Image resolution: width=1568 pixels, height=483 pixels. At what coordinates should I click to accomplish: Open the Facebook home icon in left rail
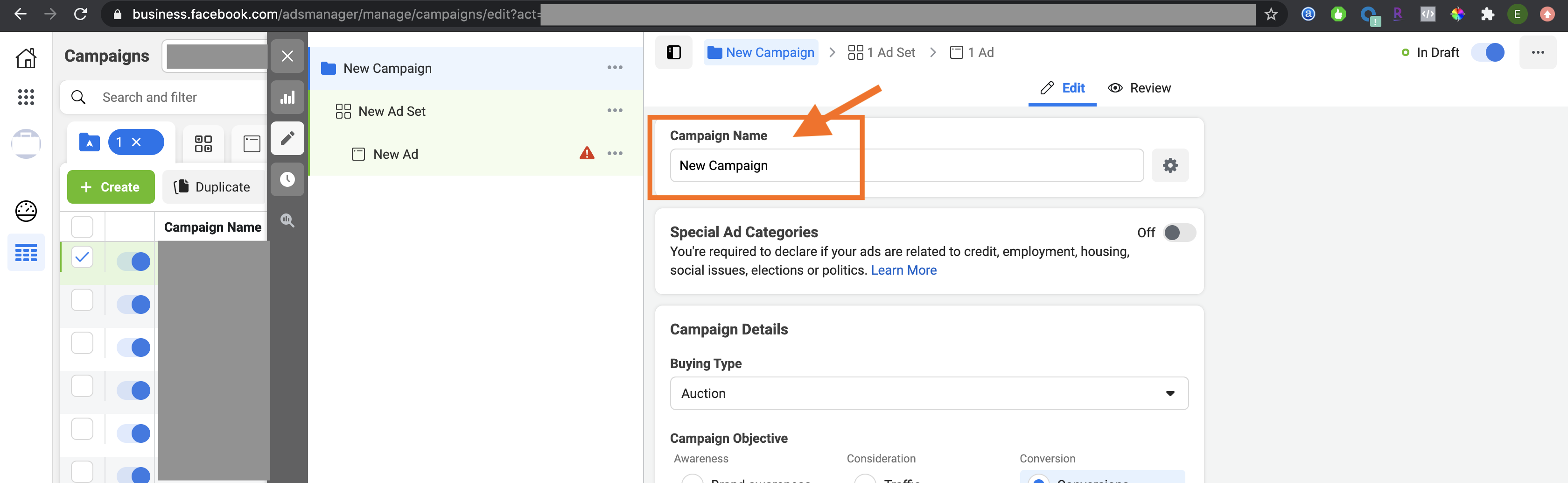tap(26, 58)
